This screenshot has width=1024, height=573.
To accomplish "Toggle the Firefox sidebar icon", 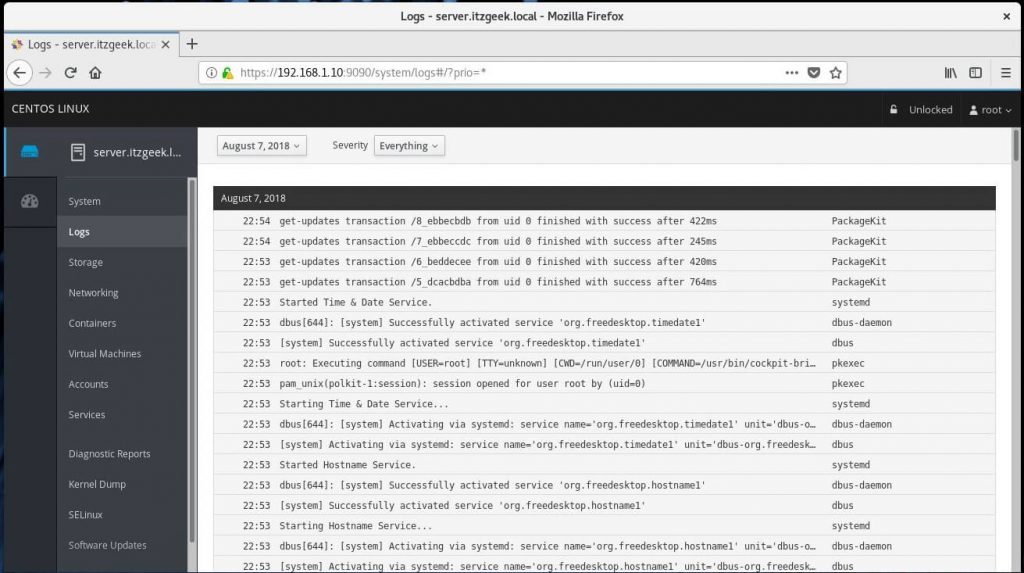I will pyautogui.click(x=975, y=73).
